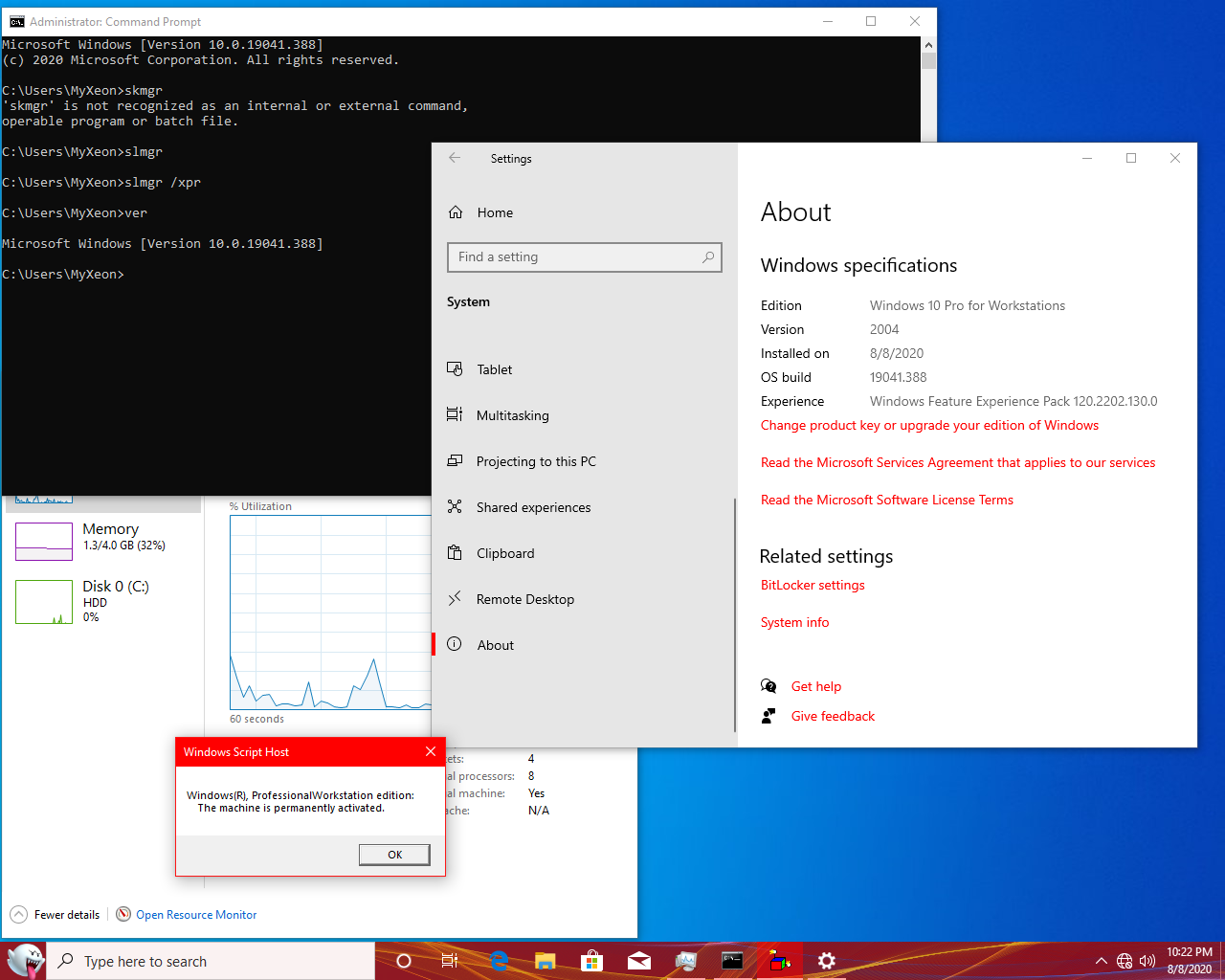Open Microsoft Services Agreement link
Screen dimensions: 1225x980
click(958, 462)
